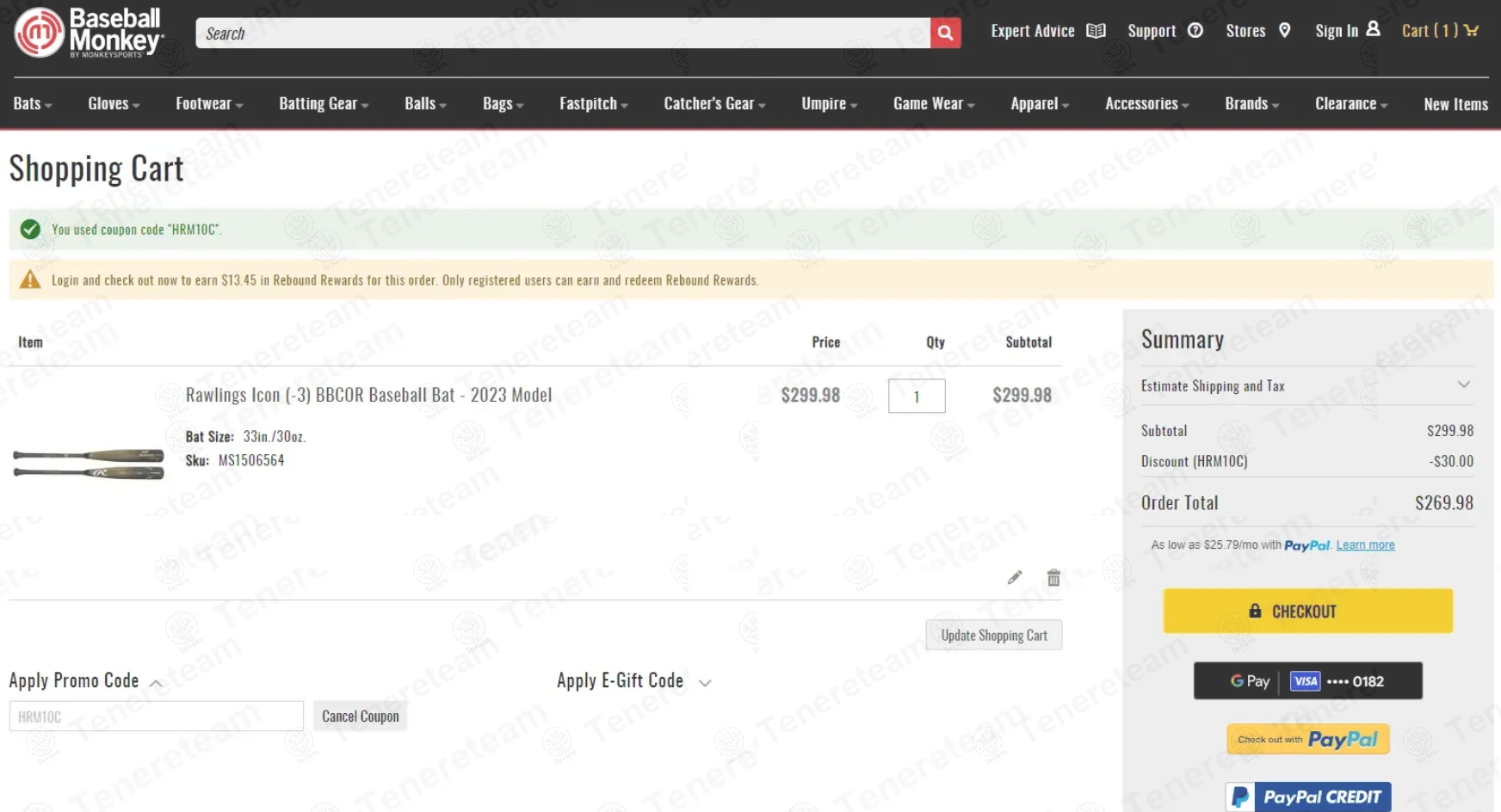Screen dimensions: 1501x812
Task: Click the PayPal Learn more link
Action: click(1365, 545)
